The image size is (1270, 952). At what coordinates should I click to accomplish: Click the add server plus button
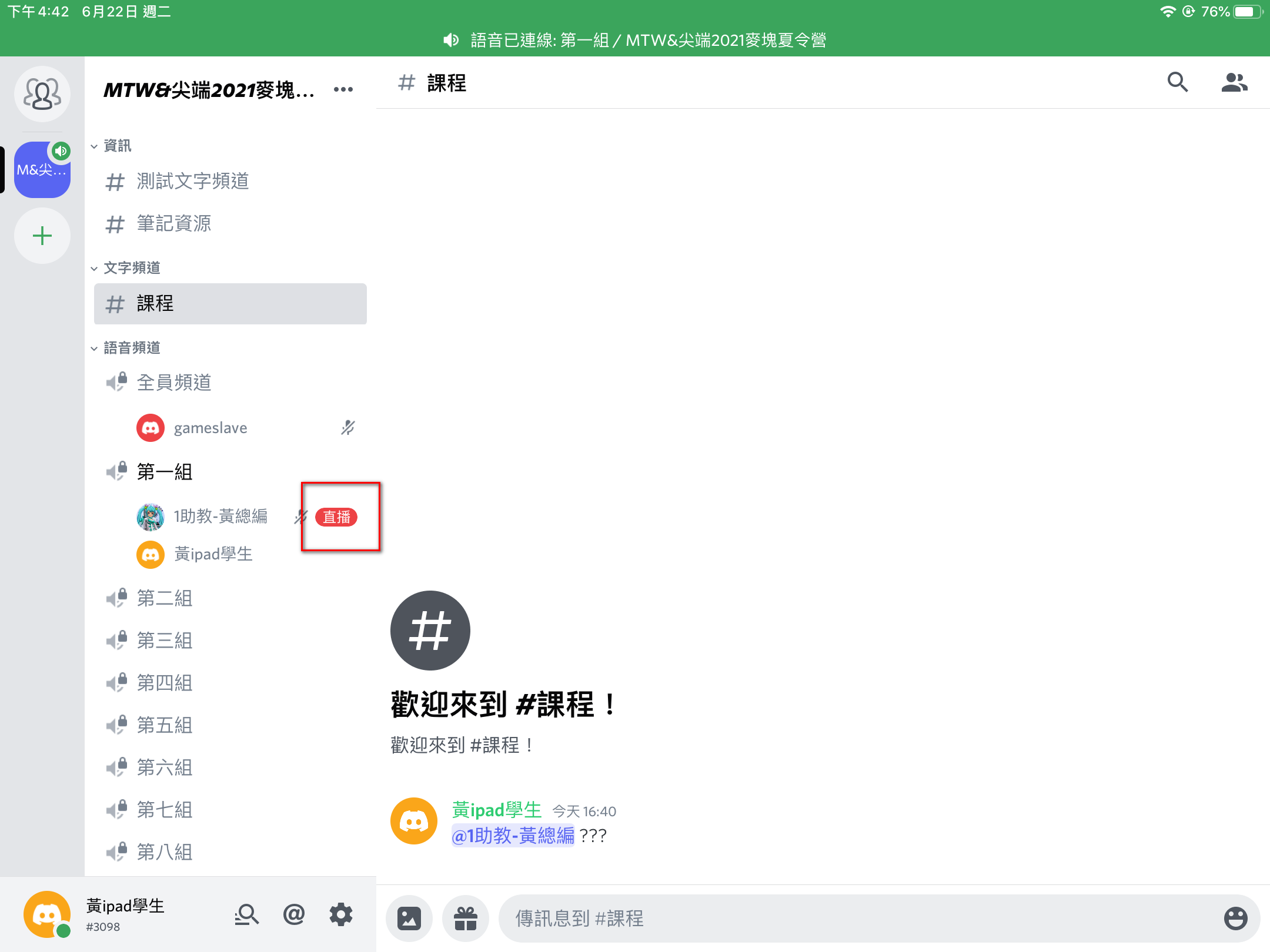tap(42, 236)
